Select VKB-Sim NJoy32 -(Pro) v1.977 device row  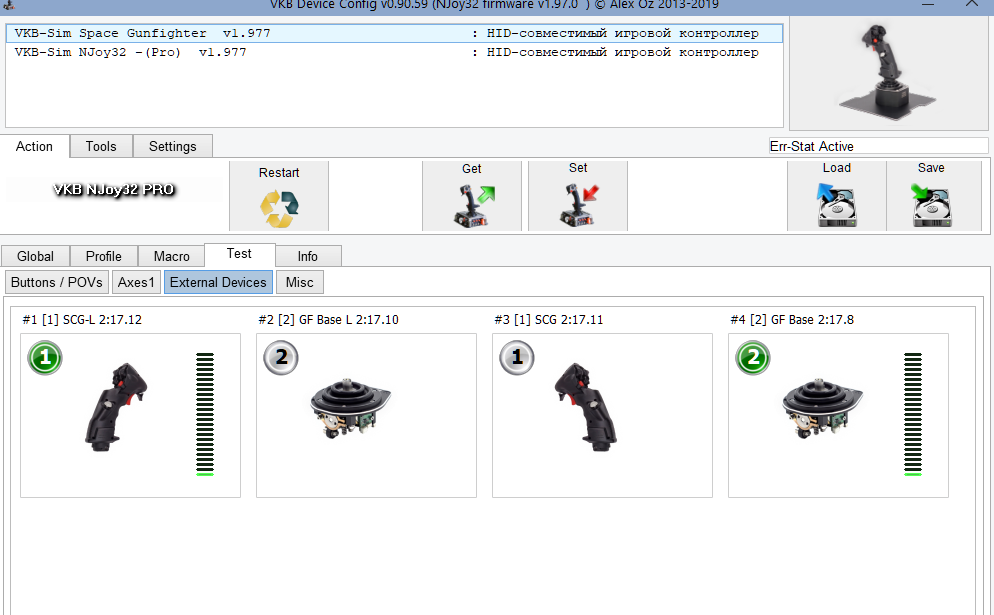pyautogui.click(x=394, y=53)
